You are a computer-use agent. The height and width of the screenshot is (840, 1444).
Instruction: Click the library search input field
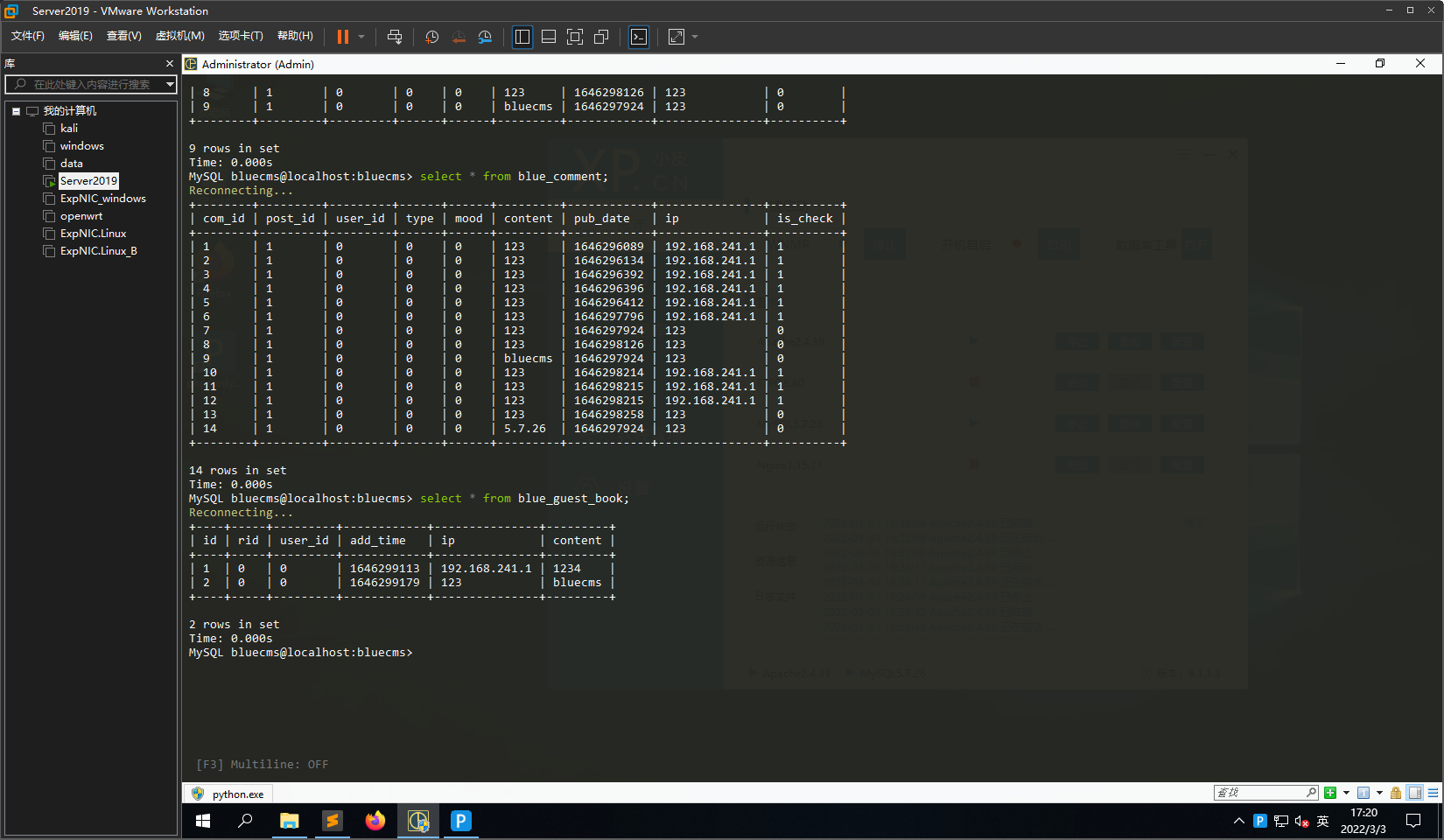91,84
